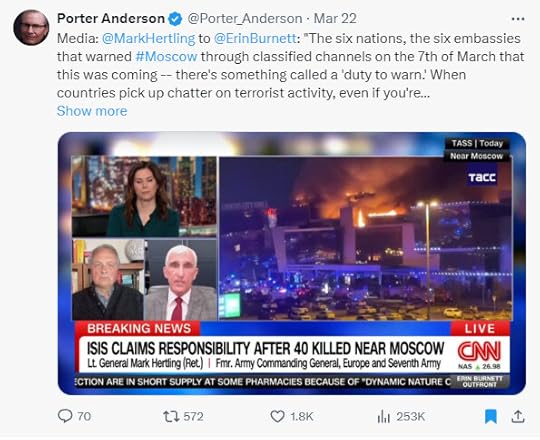Image resolution: width=540 pixels, height=440 pixels.
Task: Click the @Porter_Anderson handle
Action: tap(245, 19)
